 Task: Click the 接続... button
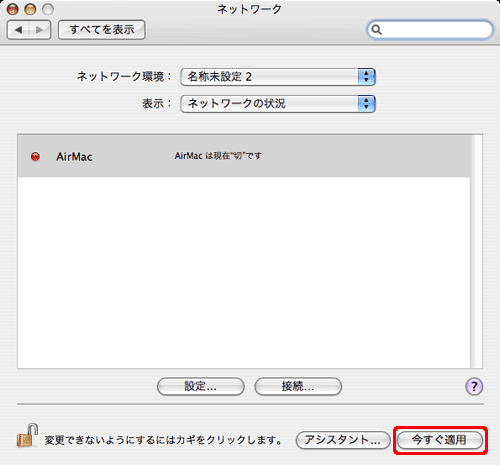pyautogui.click(x=298, y=387)
